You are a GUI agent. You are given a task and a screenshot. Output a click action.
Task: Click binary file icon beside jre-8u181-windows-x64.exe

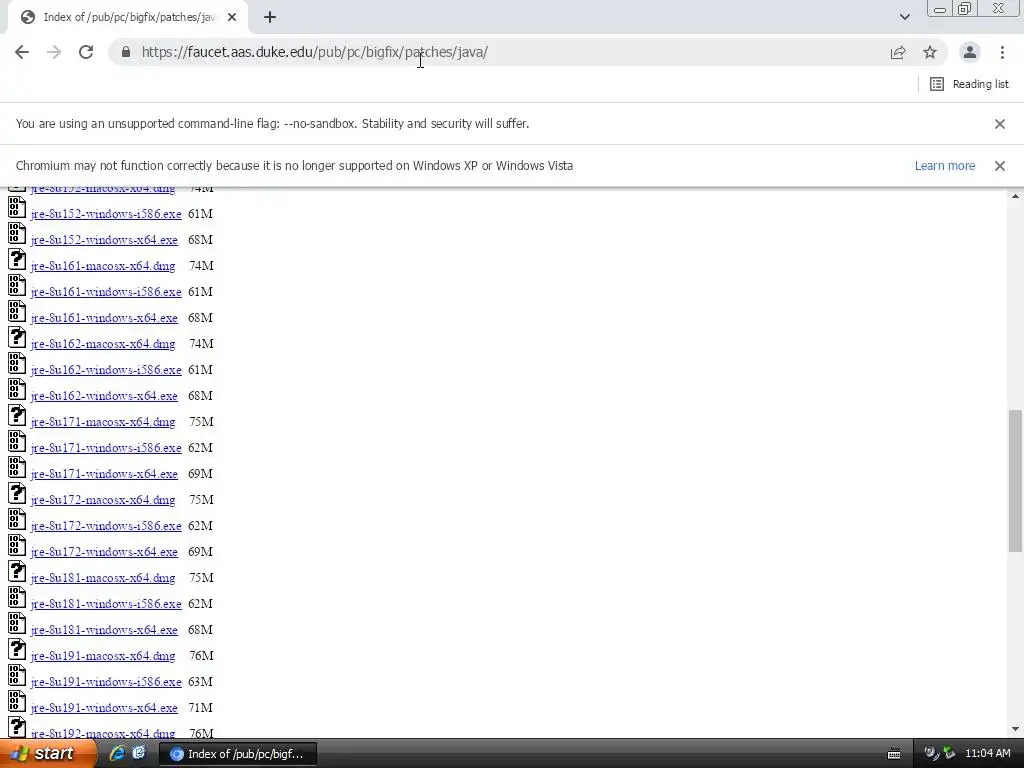(17, 624)
